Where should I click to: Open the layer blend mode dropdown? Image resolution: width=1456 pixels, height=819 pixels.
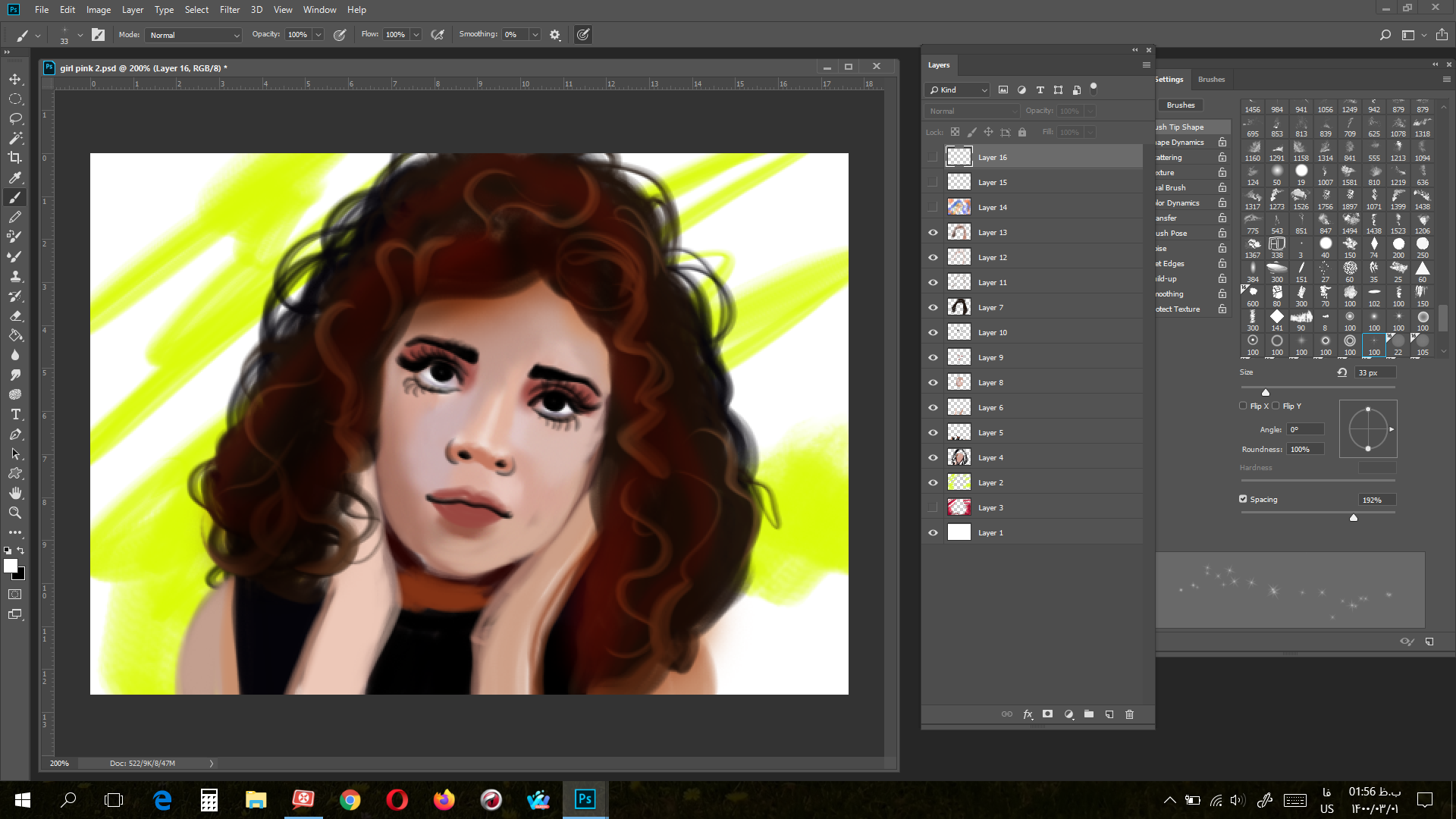(971, 111)
